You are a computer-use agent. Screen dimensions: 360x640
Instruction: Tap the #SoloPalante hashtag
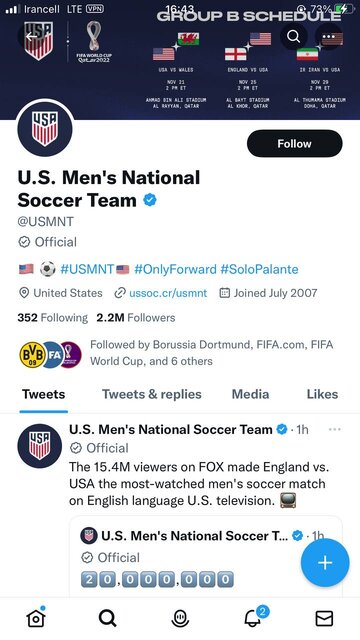click(260, 269)
